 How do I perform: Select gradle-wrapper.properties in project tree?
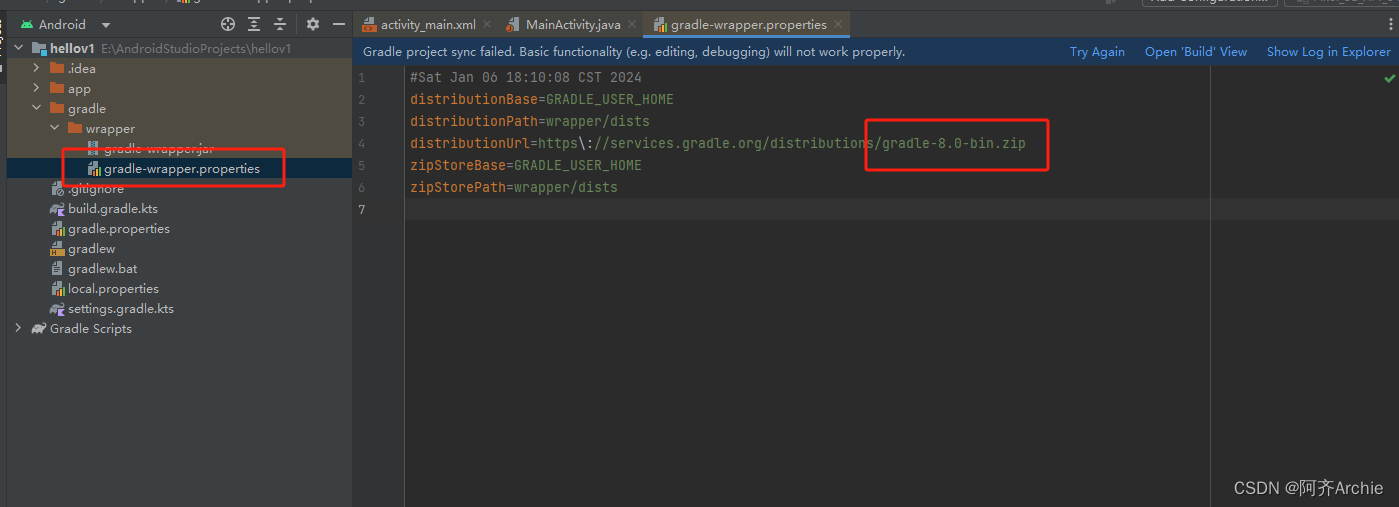(181, 168)
